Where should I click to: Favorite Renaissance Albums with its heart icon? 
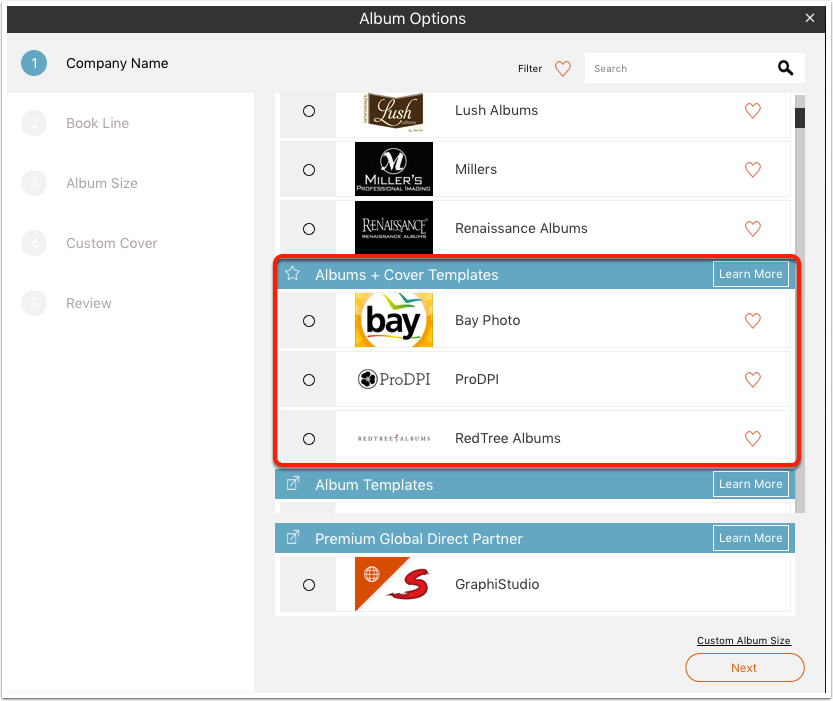(x=752, y=228)
